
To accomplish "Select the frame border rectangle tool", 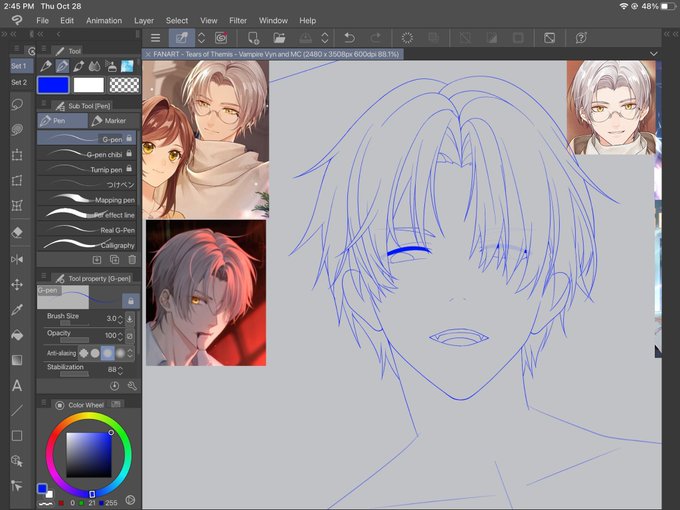I will (x=17, y=435).
